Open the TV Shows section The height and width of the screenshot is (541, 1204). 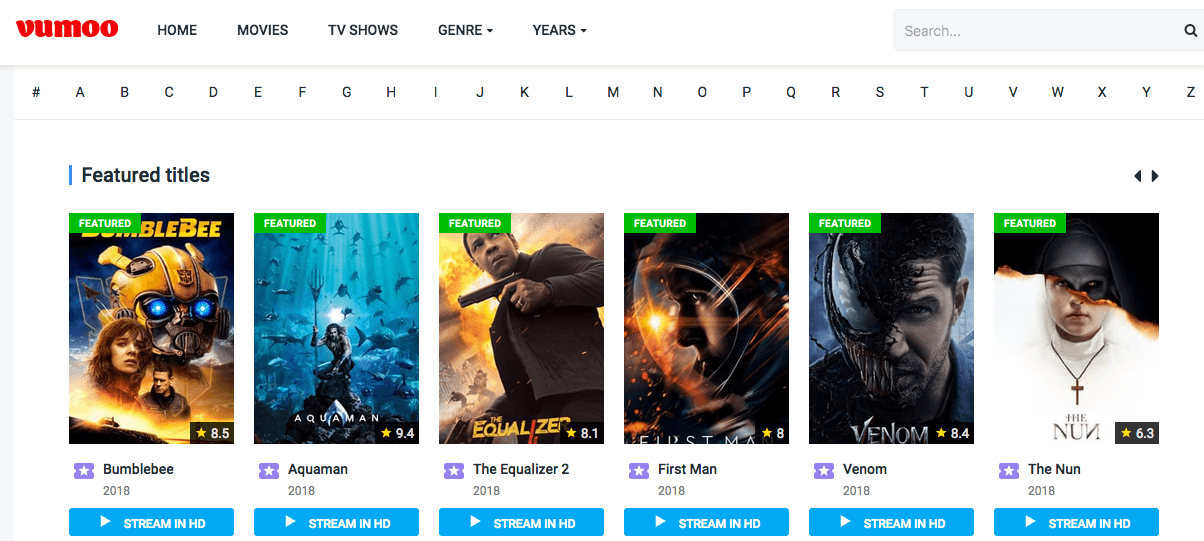363,30
